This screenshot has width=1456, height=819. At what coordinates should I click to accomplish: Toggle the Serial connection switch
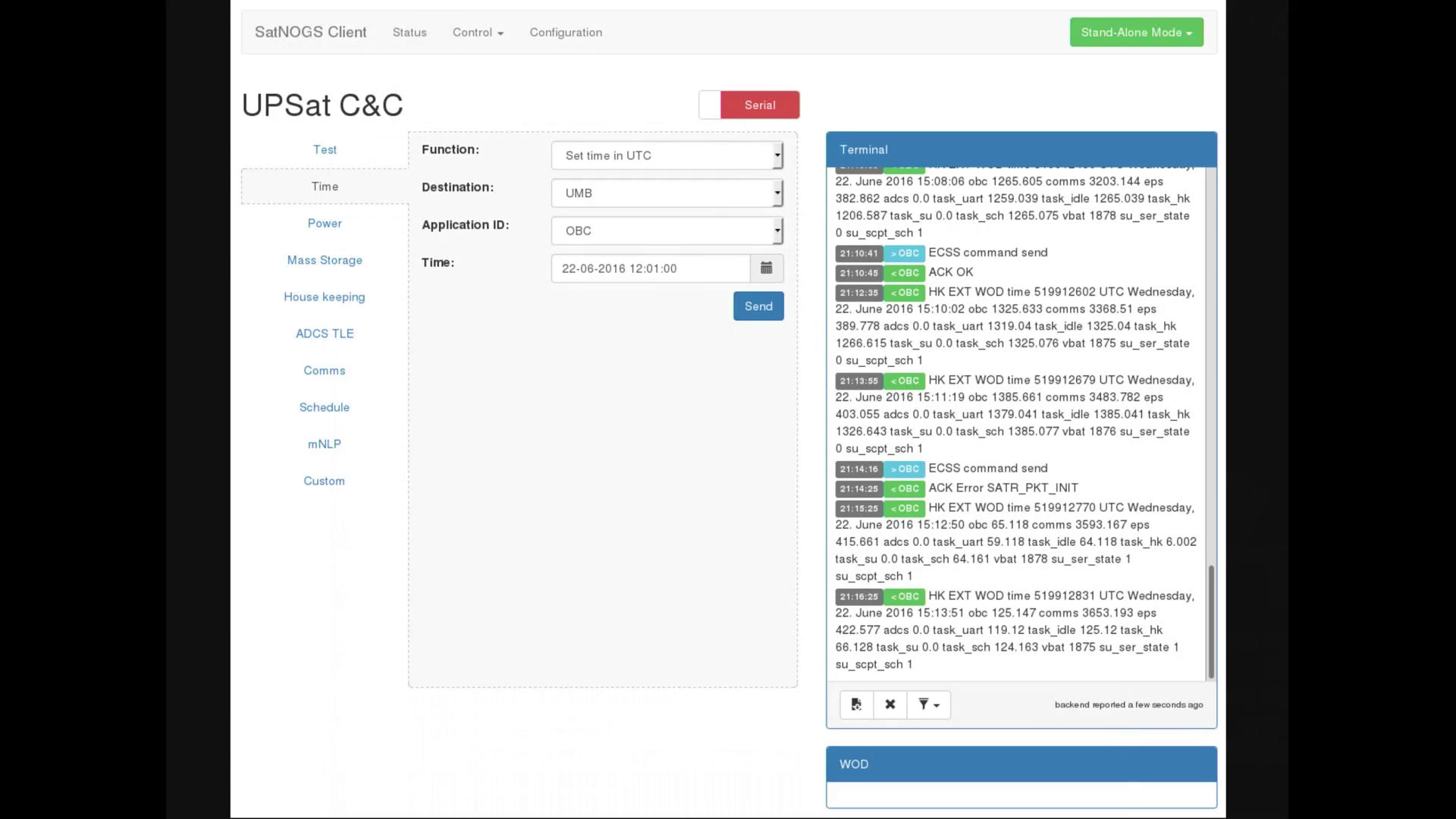coord(749,105)
